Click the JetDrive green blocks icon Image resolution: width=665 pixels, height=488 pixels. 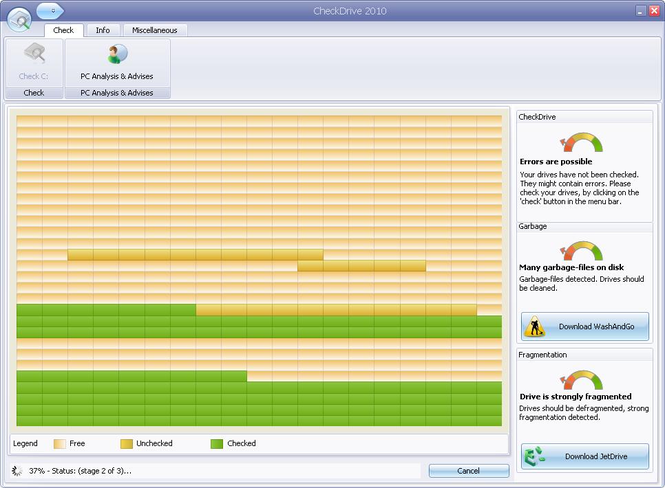point(534,456)
